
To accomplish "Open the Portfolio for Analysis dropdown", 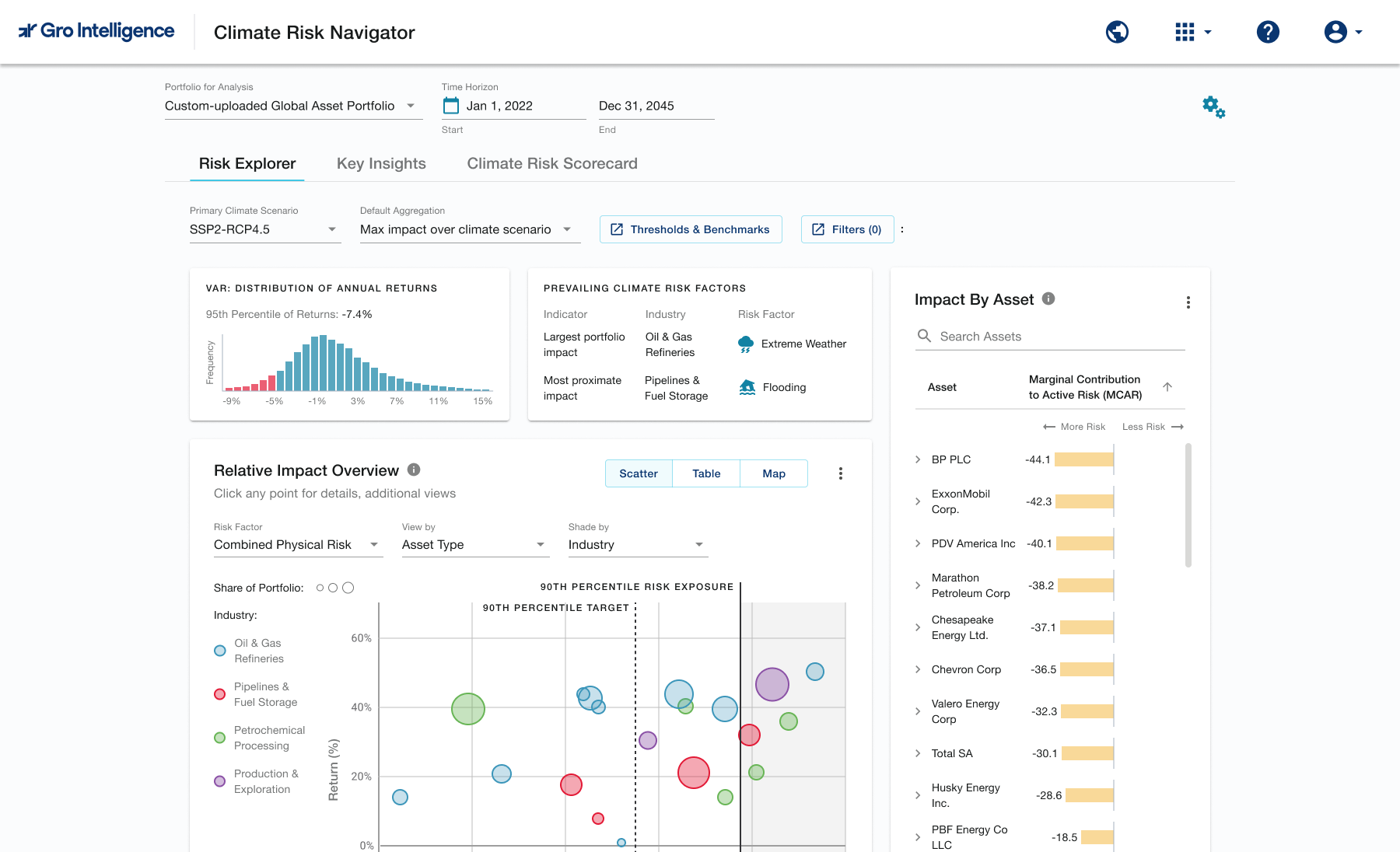I will [x=293, y=106].
